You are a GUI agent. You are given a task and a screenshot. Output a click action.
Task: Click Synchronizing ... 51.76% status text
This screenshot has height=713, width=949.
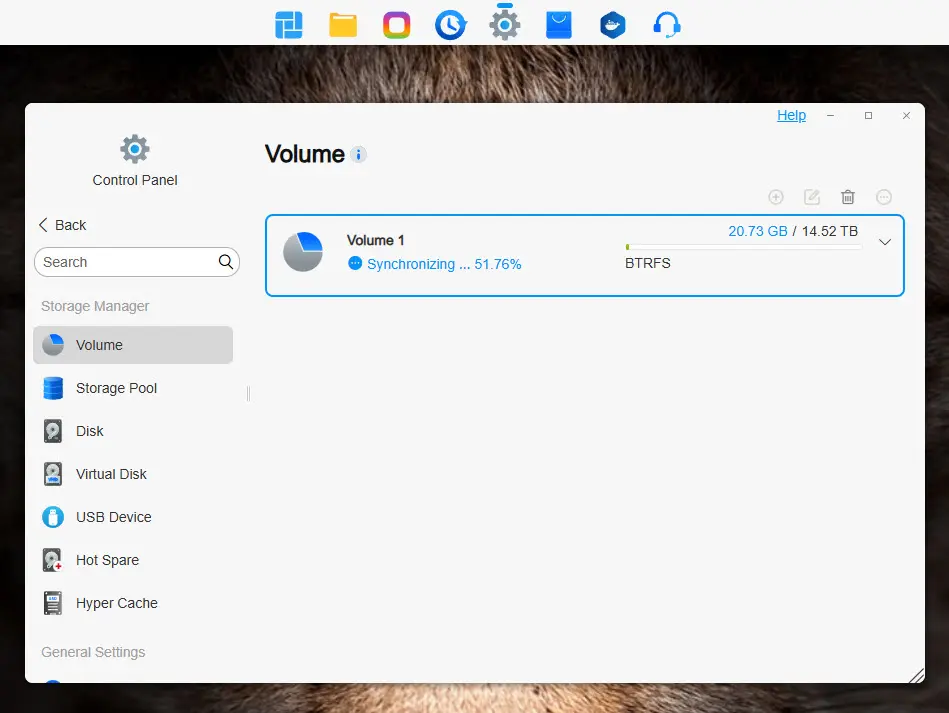(444, 264)
